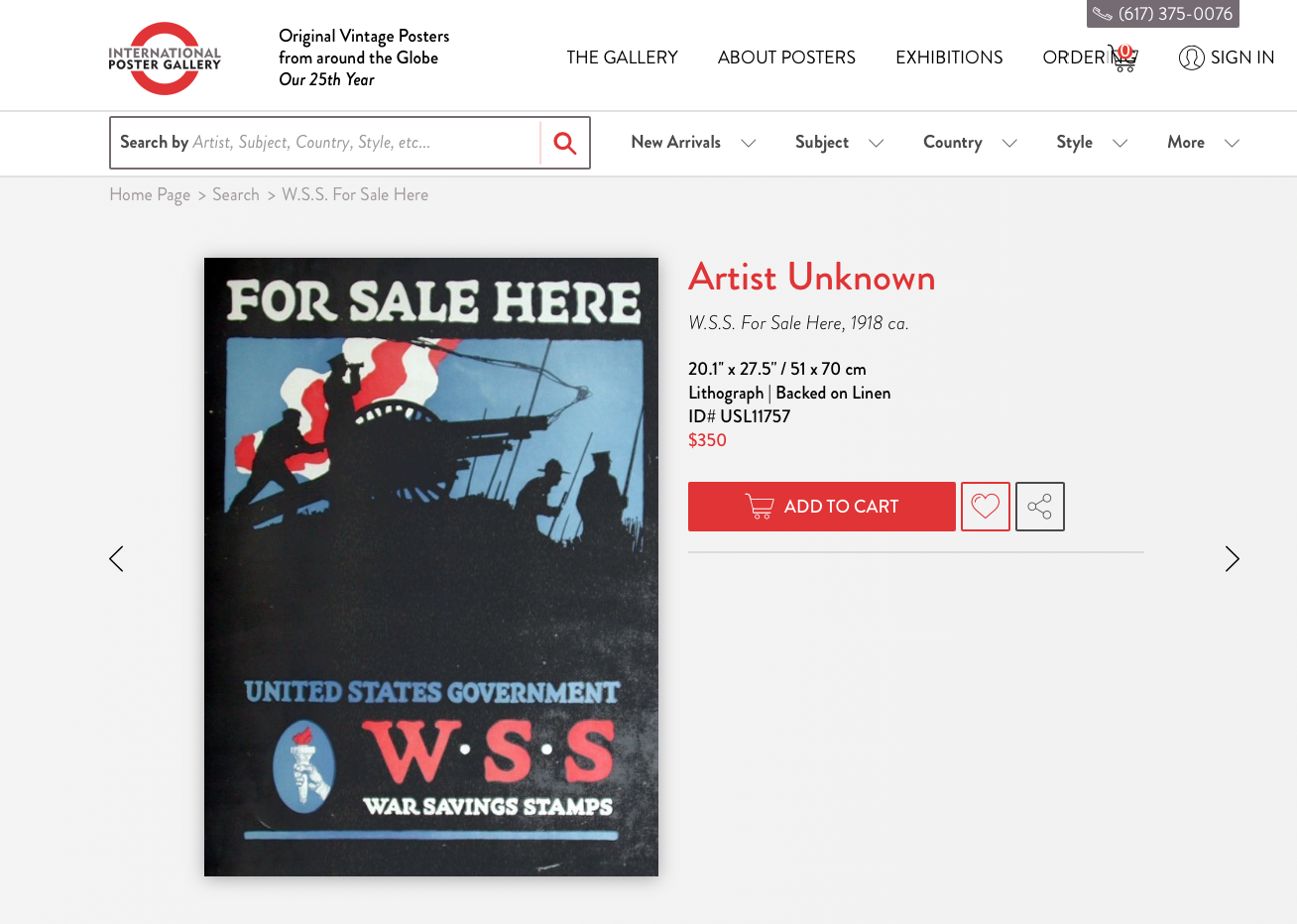Open the Exhibitions menu item
This screenshot has width=1297, height=924.
click(949, 58)
